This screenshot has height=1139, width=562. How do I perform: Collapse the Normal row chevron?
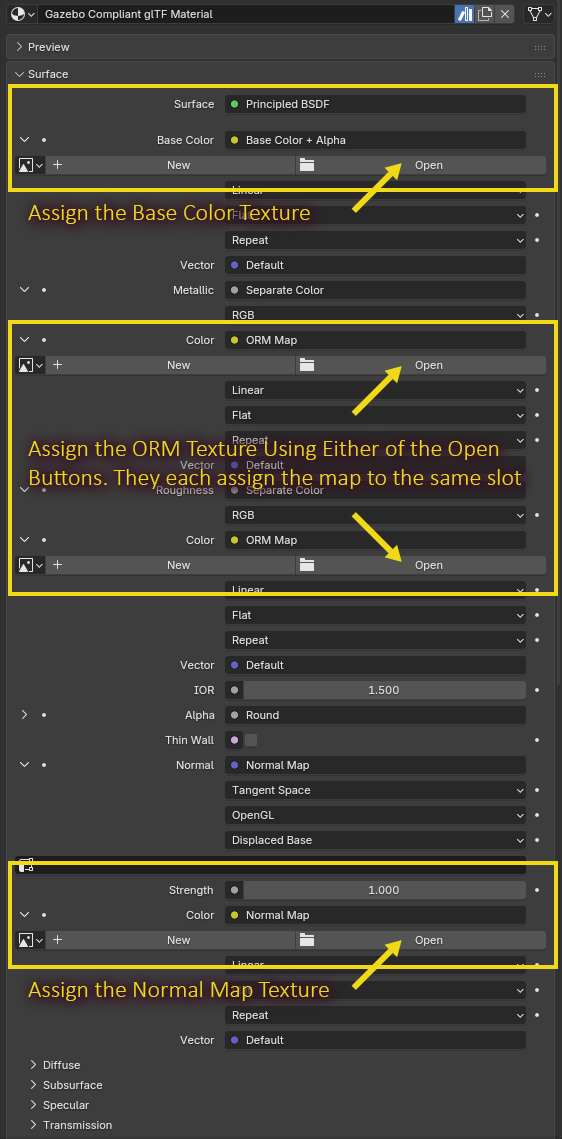25,764
